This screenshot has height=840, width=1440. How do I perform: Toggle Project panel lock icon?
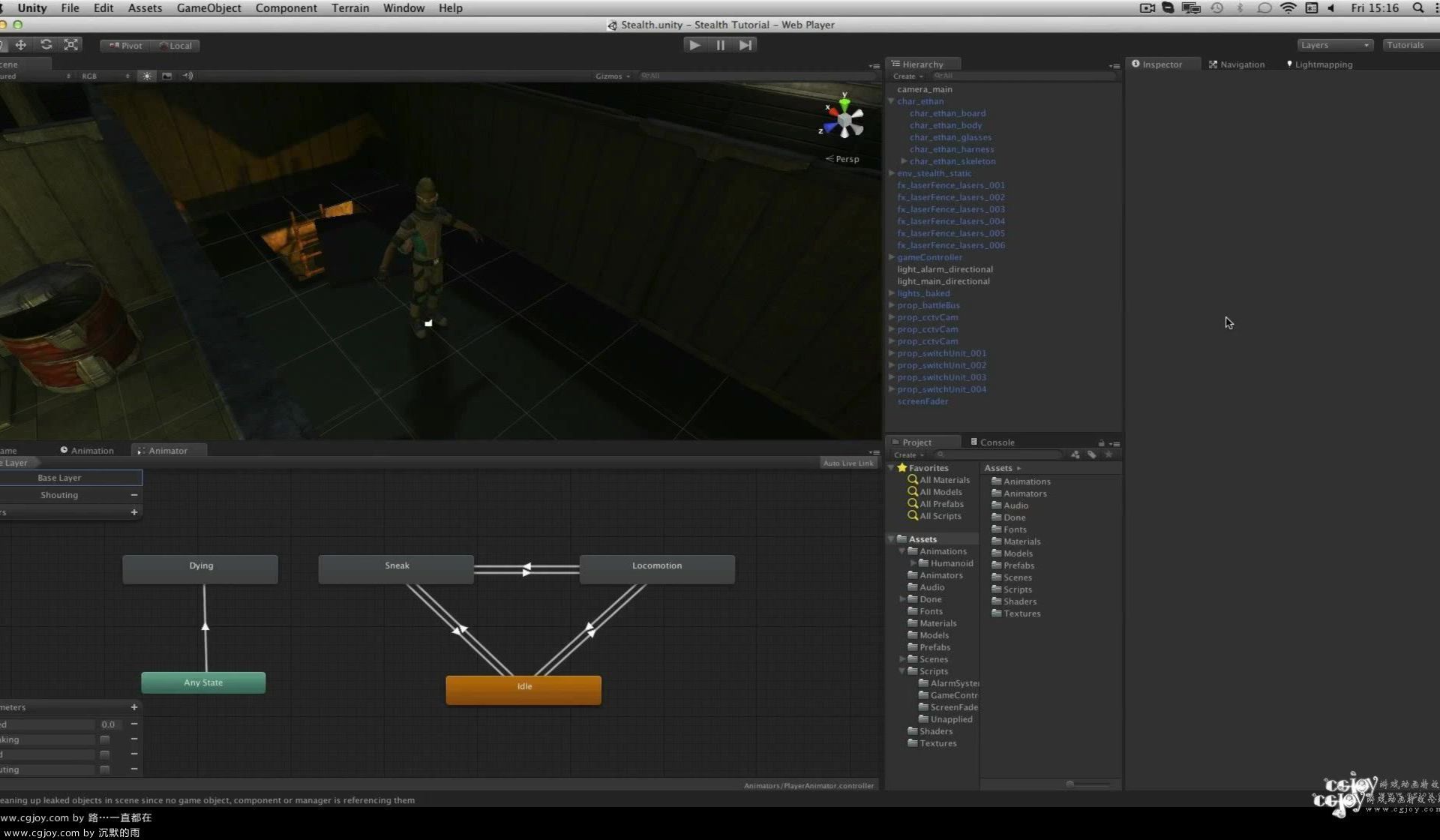point(1101,443)
